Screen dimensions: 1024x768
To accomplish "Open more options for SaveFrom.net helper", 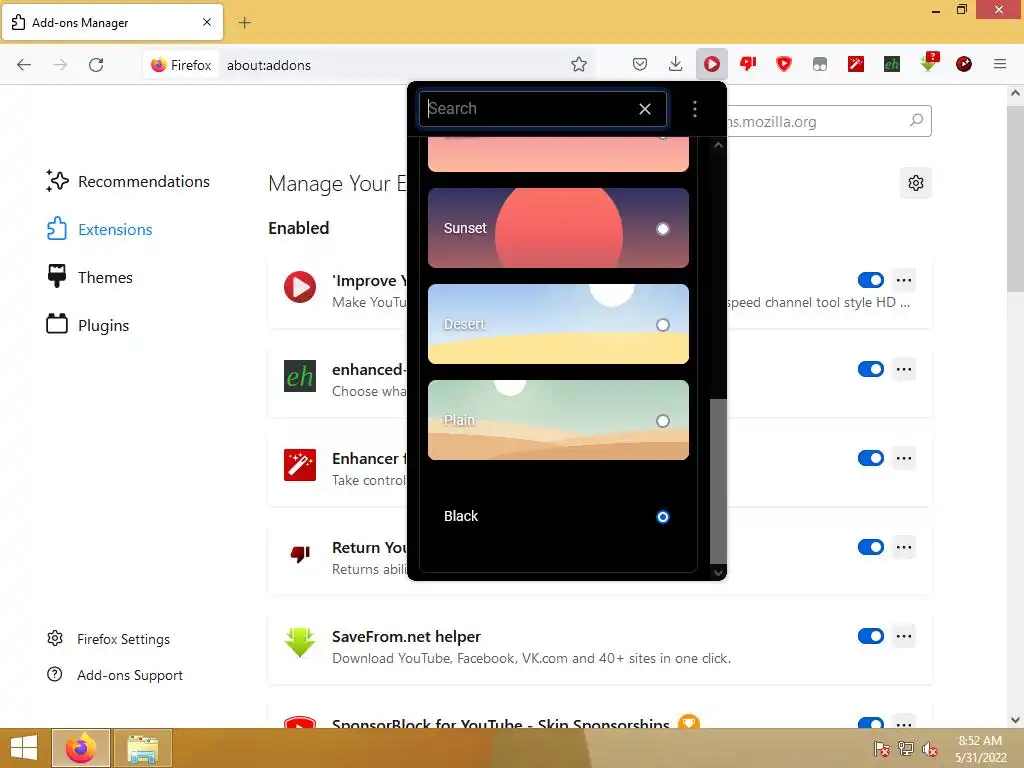I will [904, 636].
